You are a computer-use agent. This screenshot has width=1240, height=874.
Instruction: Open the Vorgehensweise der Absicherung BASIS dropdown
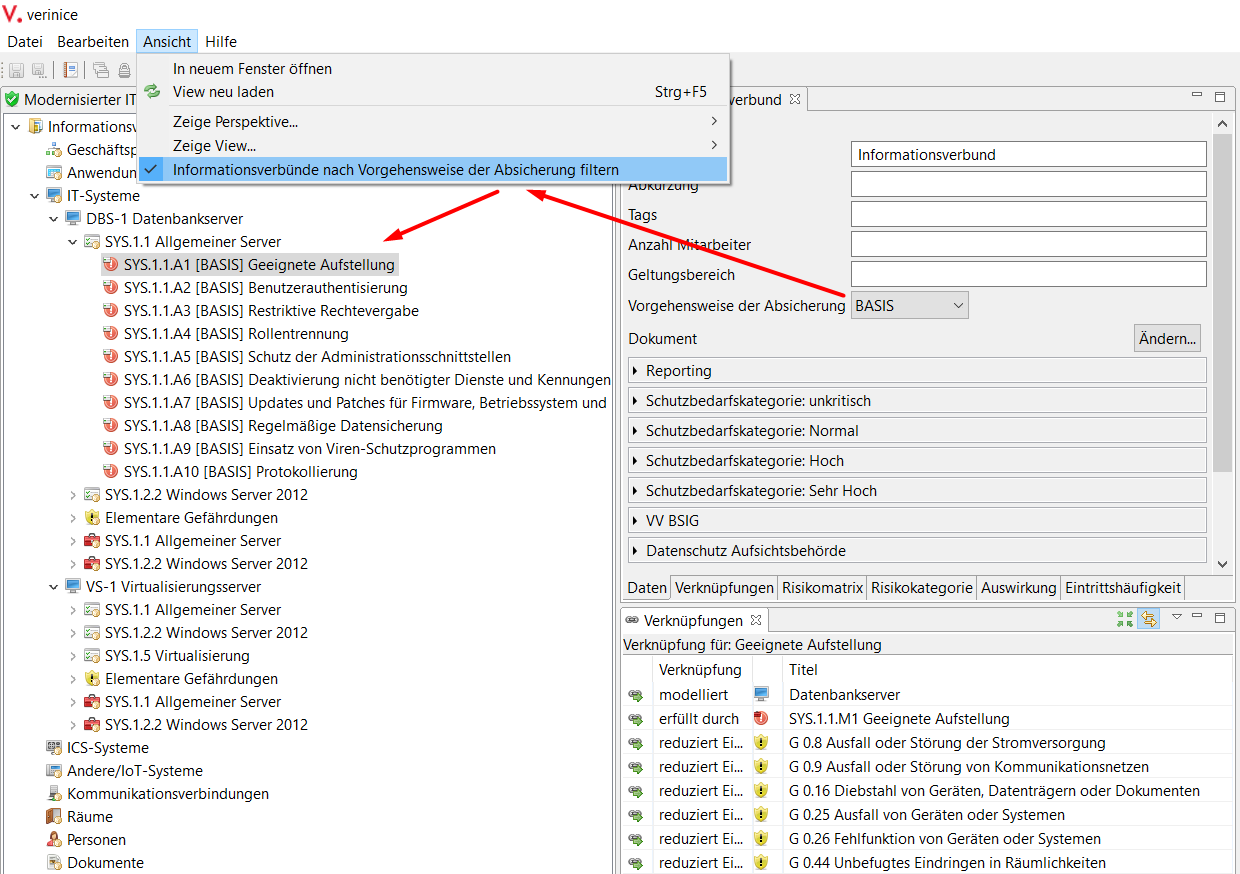pos(909,306)
